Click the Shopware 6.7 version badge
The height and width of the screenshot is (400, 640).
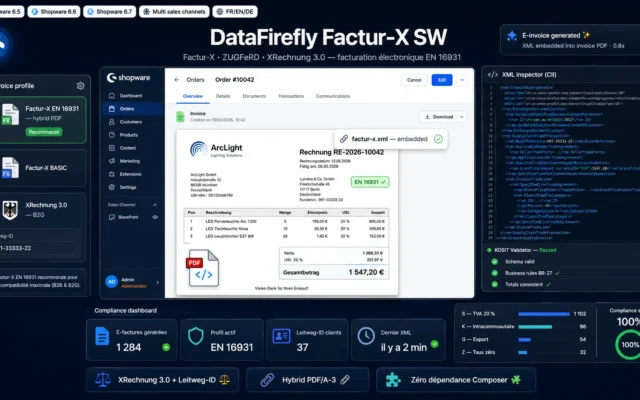pos(109,11)
